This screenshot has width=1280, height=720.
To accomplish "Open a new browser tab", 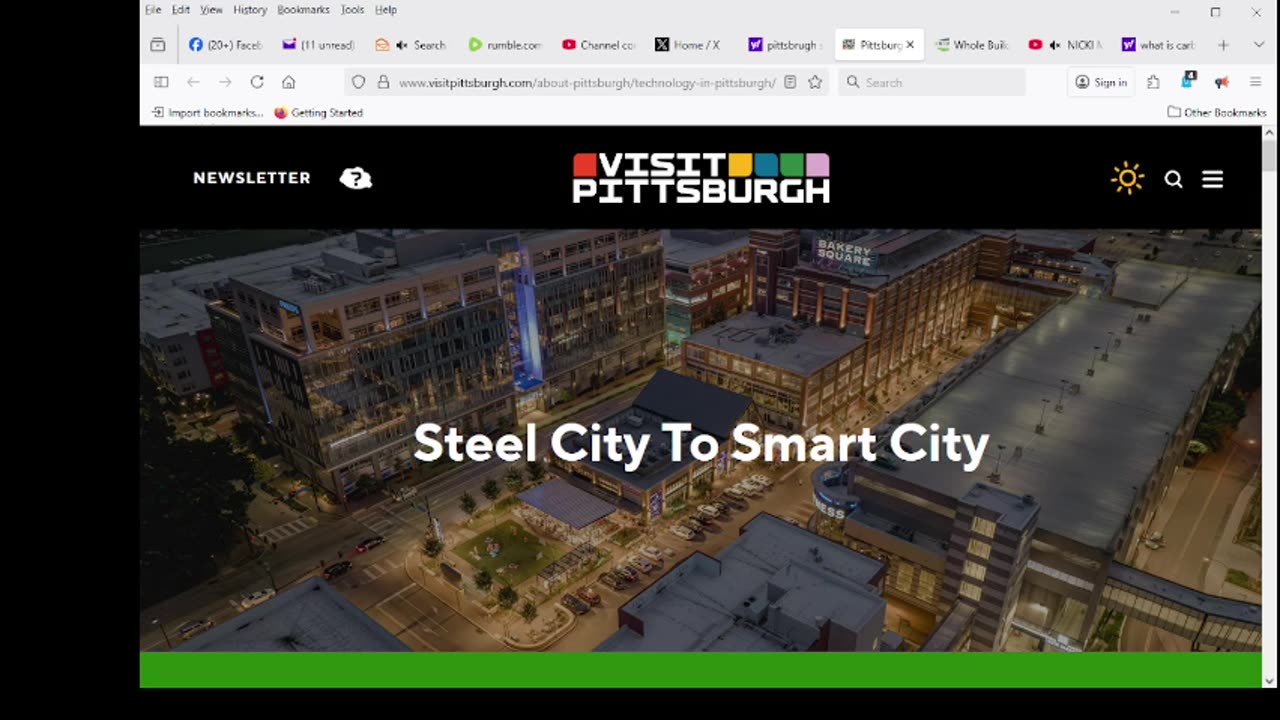I will (1222, 45).
